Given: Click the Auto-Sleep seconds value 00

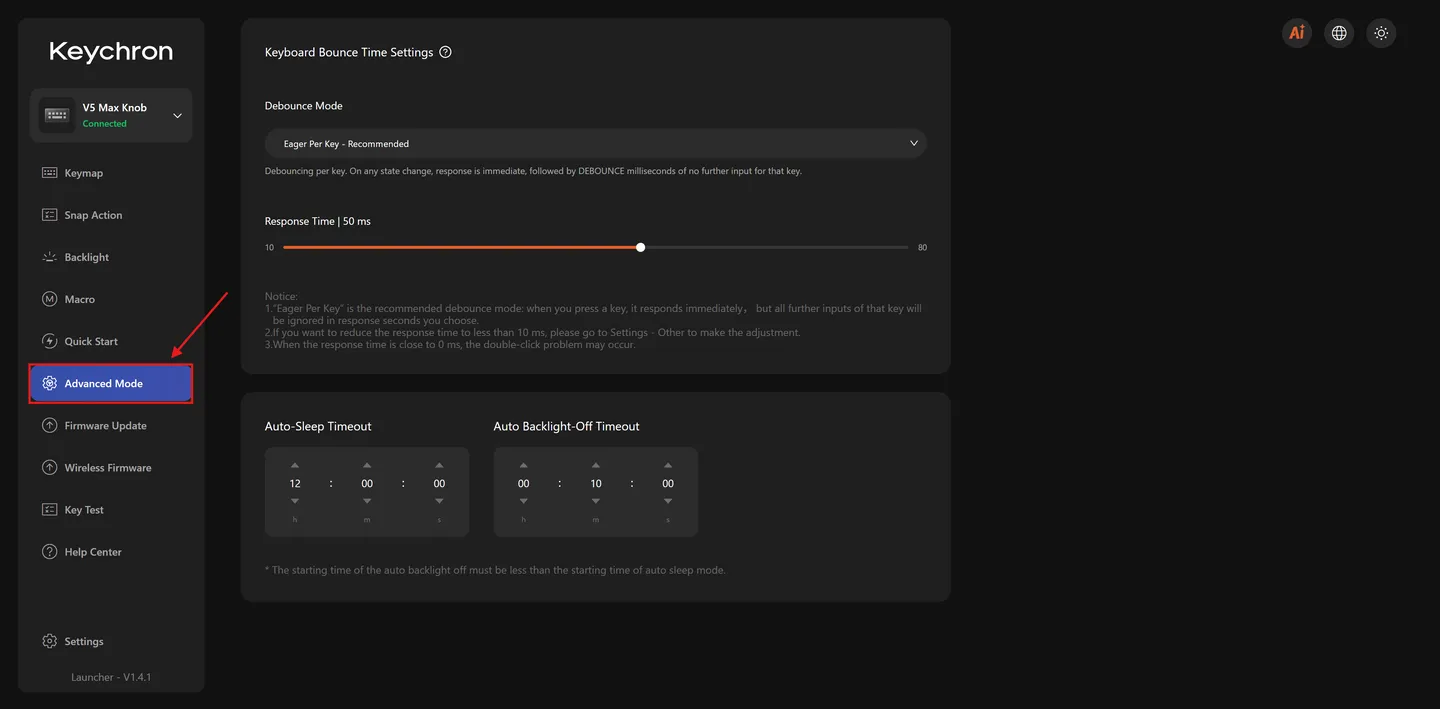Looking at the screenshot, I should 439,483.
